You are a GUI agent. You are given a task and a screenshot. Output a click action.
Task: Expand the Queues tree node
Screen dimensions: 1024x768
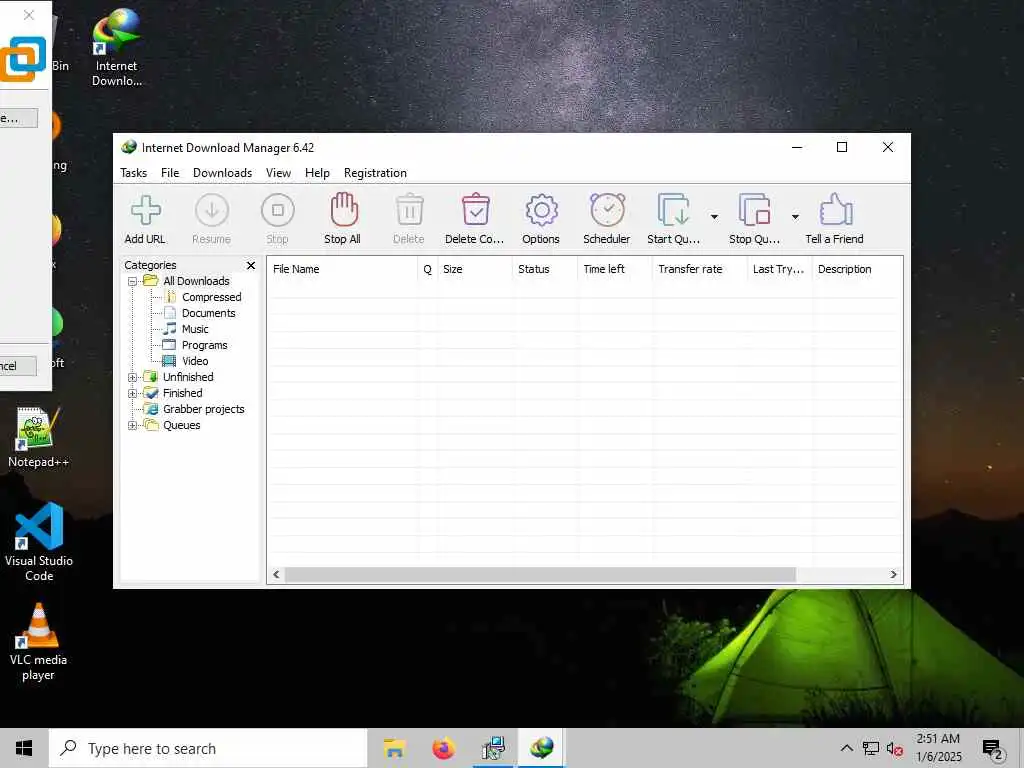[133, 425]
